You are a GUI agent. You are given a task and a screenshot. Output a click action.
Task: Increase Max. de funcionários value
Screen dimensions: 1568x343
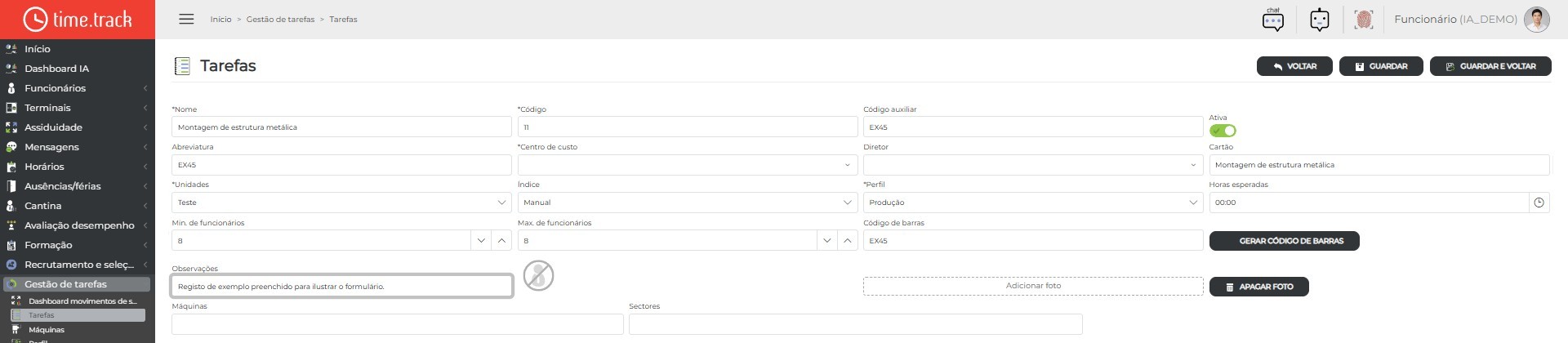848,241
